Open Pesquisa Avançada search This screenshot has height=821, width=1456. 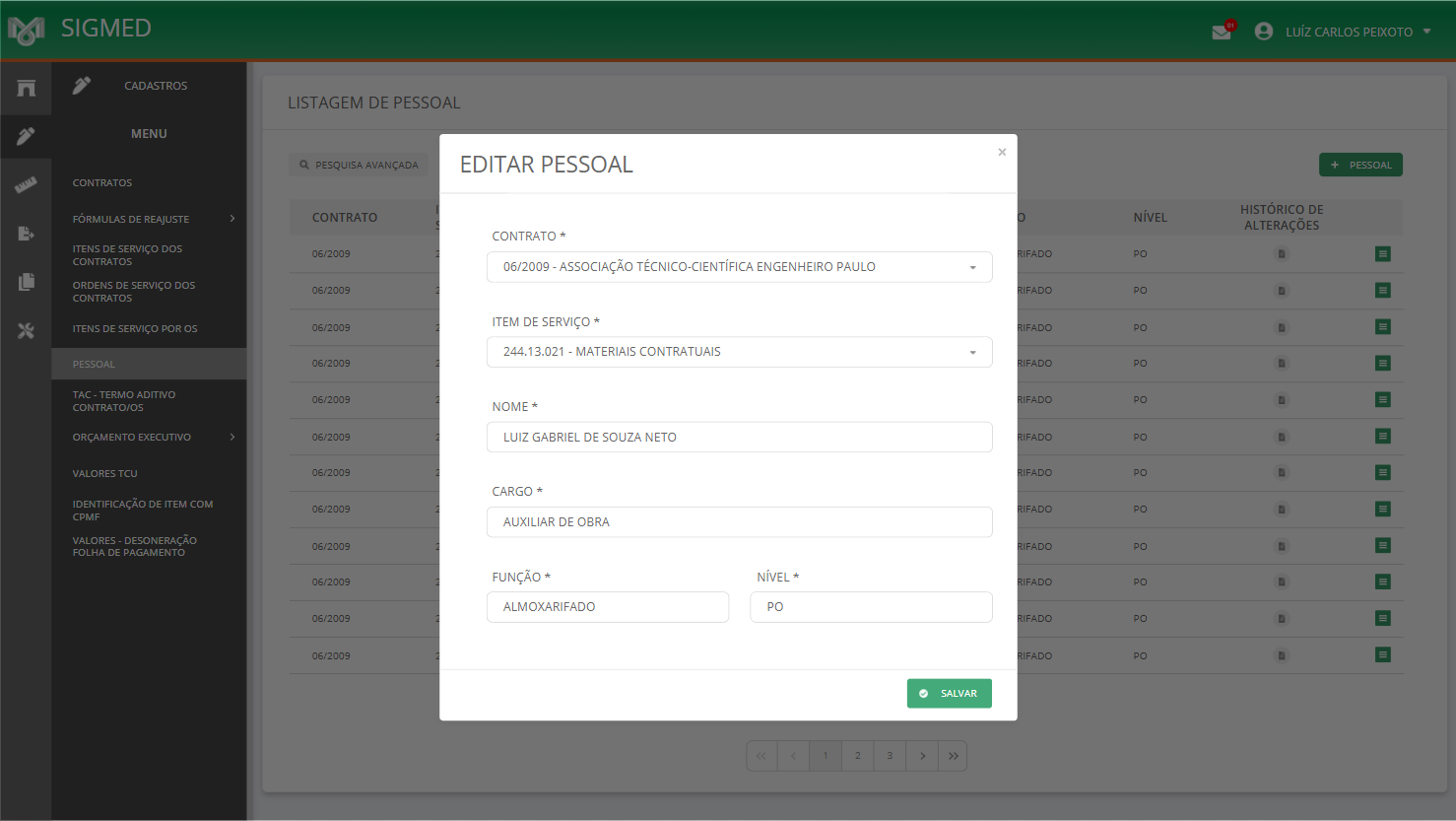(360, 166)
